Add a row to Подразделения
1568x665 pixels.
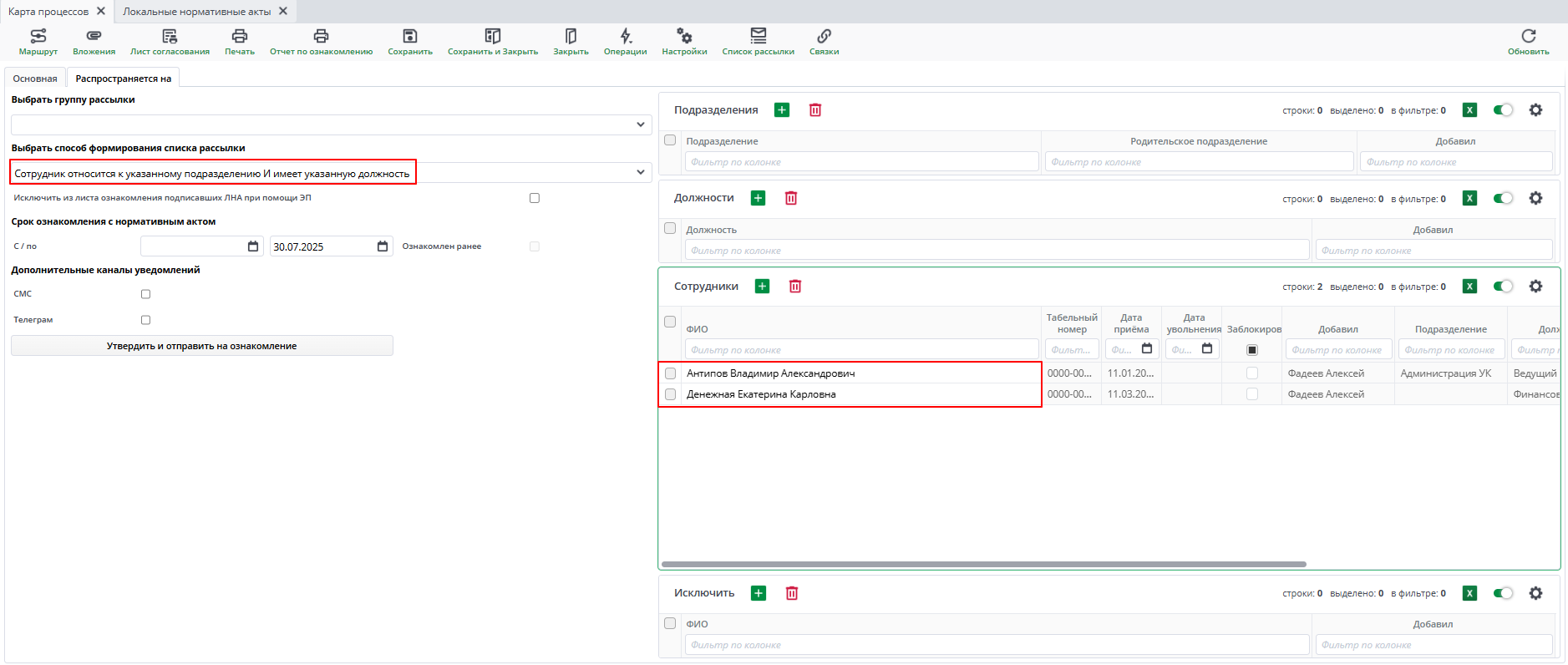(782, 110)
